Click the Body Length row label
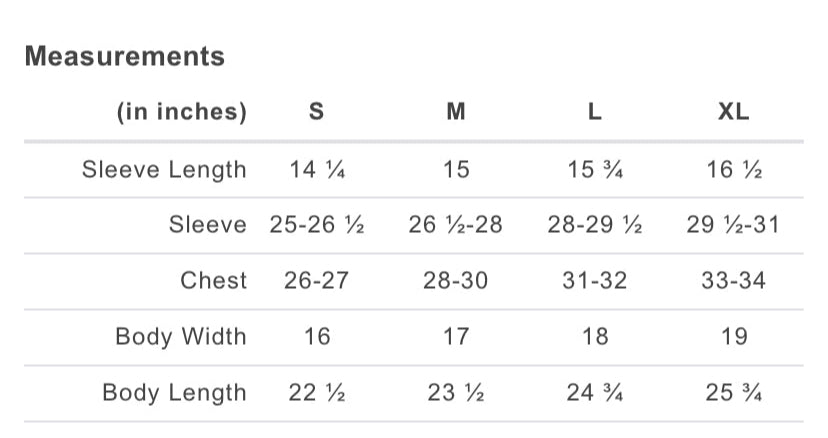The height and width of the screenshot is (438, 828). pyautogui.click(x=174, y=392)
